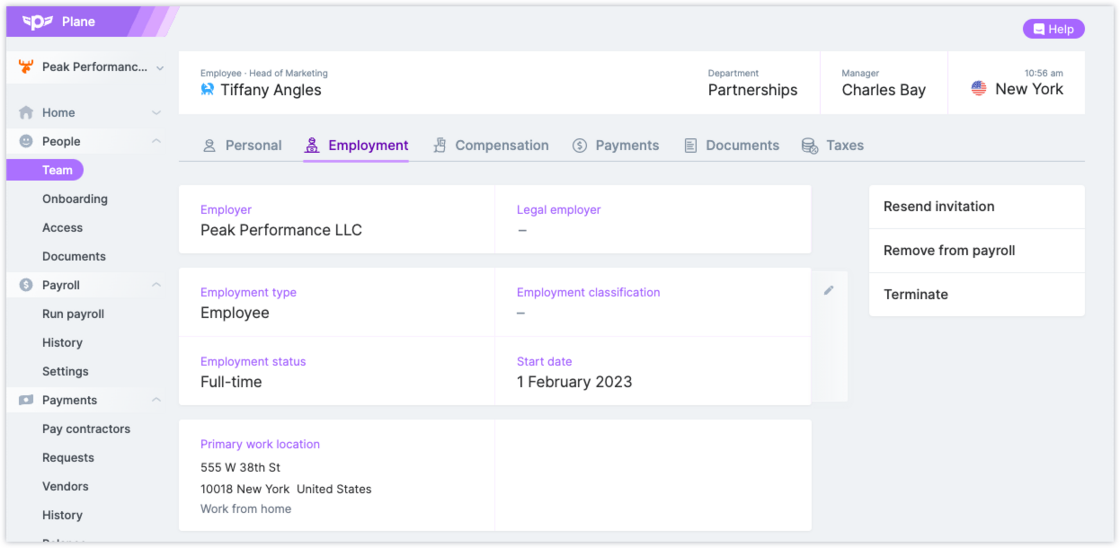
Task: Click the Terminate action
Action: pos(976,294)
